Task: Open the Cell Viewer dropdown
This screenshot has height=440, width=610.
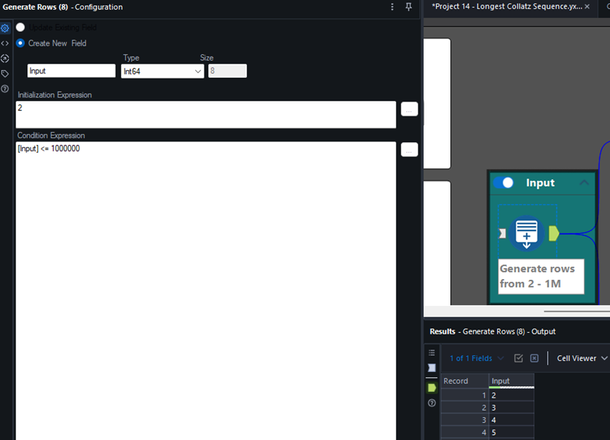Action: (582, 358)
